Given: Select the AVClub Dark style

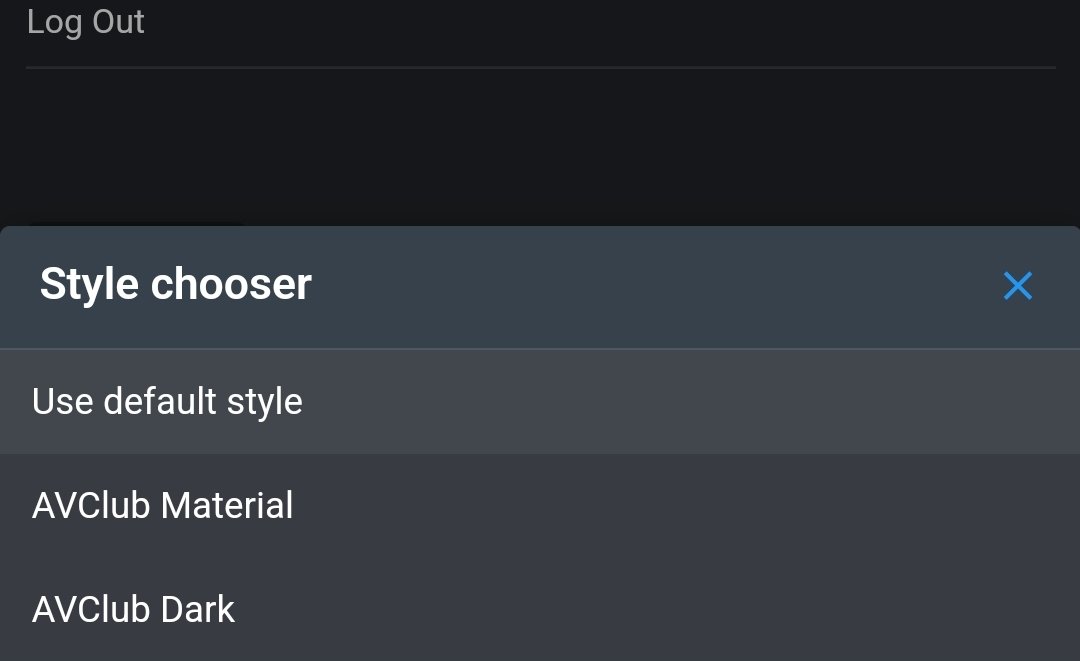Looking at the screenshot, I should 134,609.
